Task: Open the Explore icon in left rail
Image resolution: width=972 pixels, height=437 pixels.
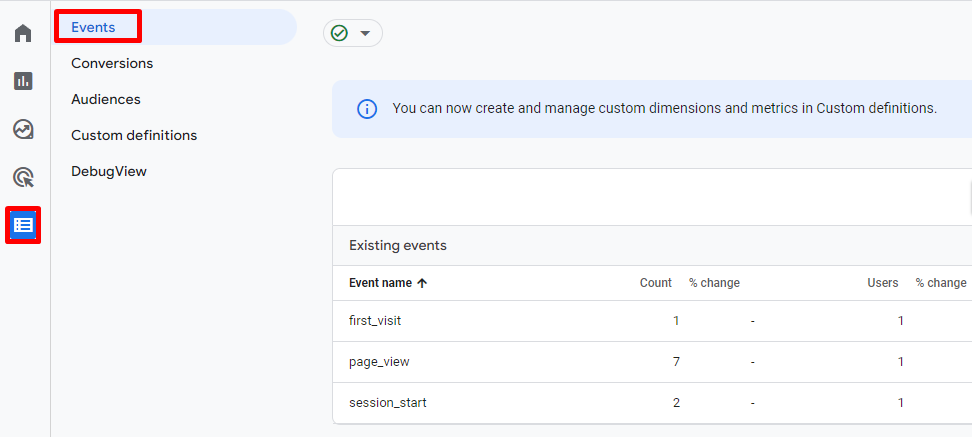Action: point(23,129)
